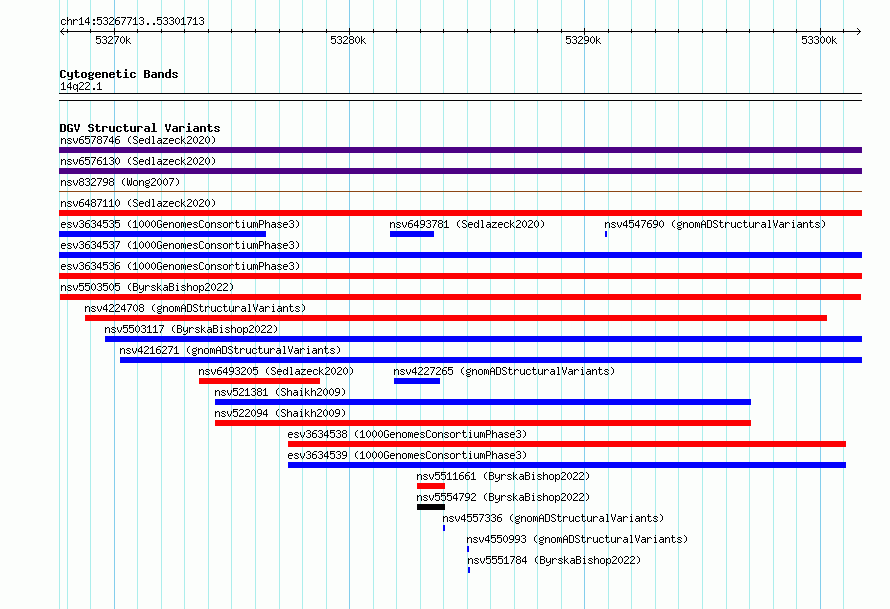Viewport: 890px width, 609px height.
Task: Select the esv3634539 blue variant bar
Action: pos(567,465)
